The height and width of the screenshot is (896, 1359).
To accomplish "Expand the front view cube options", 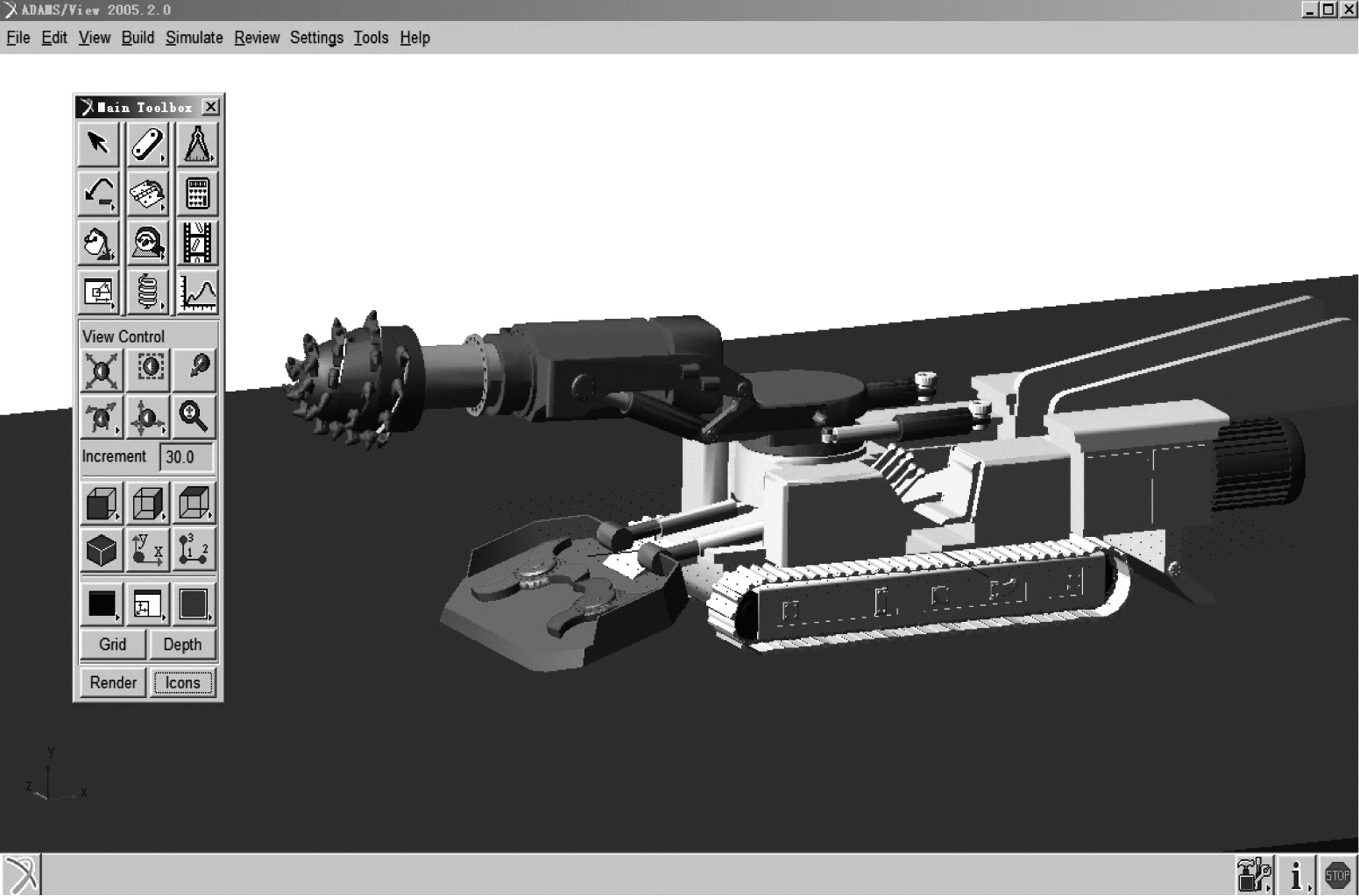I will point(102,504).
